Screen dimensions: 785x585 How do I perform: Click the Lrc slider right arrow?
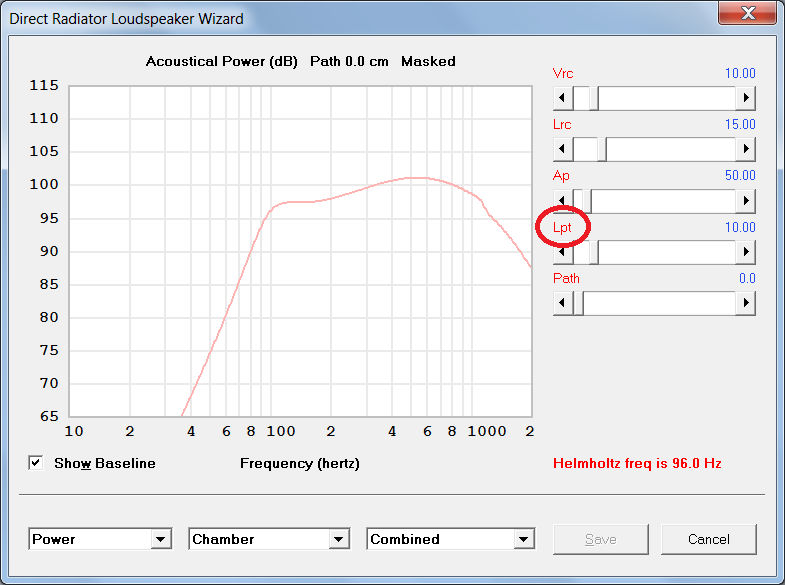tap(745, 149)
